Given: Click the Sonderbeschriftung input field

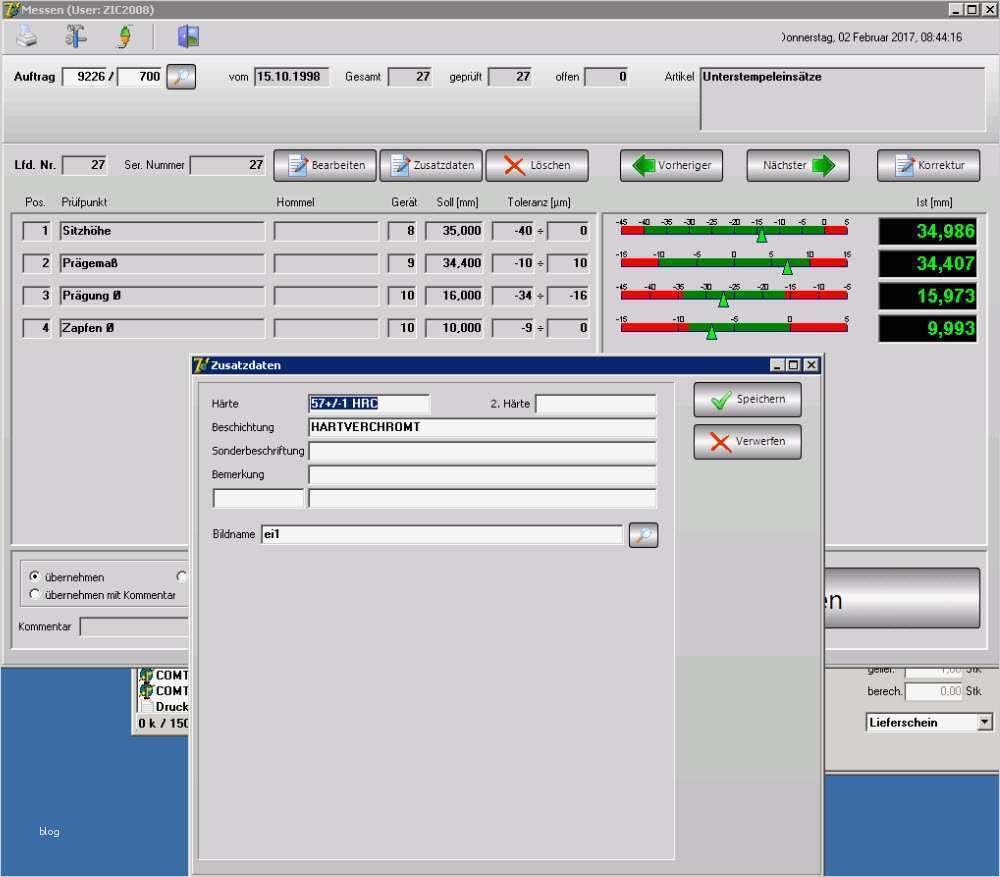Looking at the screenshot, I should [482, 451].
